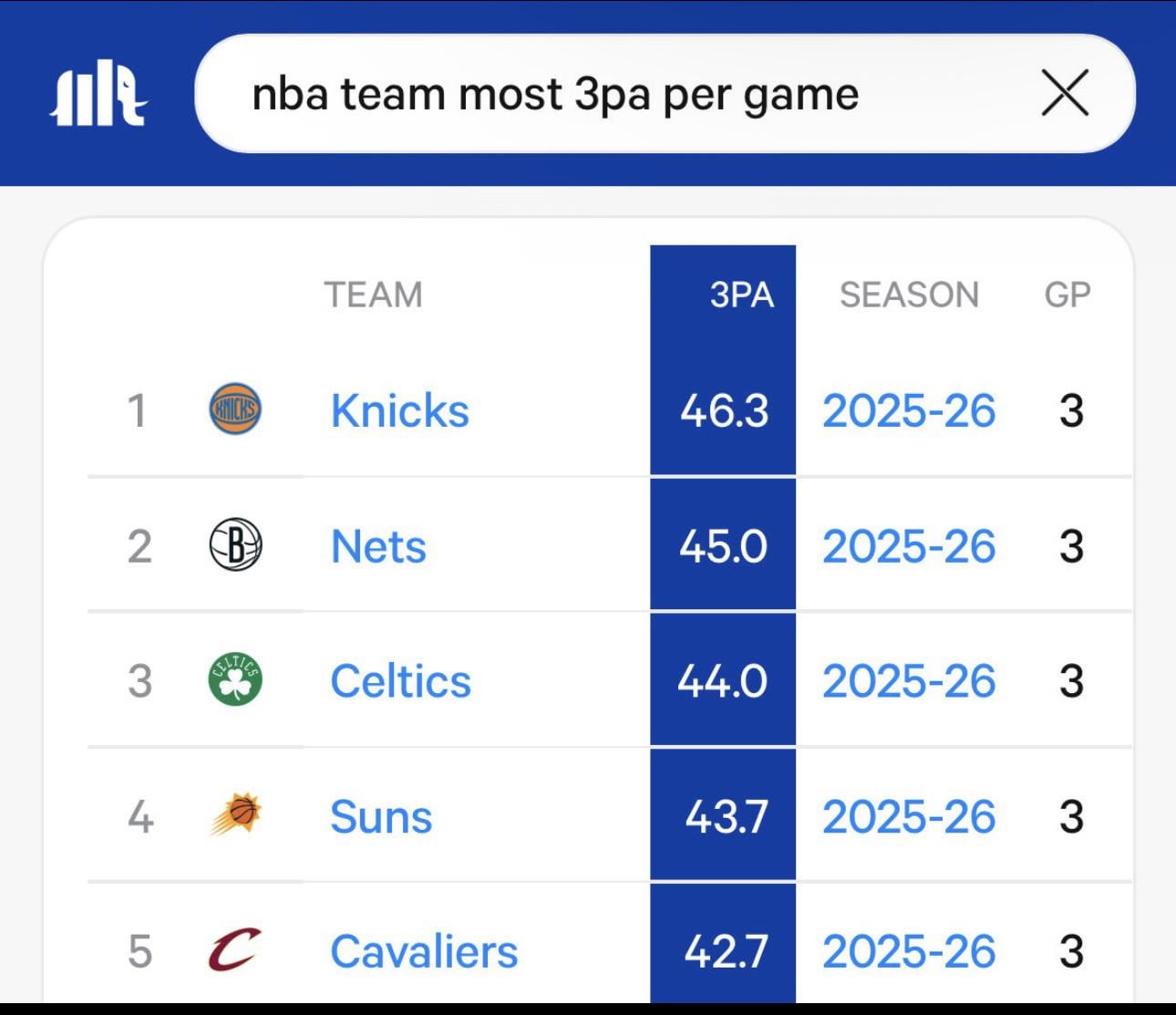Click the TEAM column header
Viewport: 1176px width, 1015px height.
(x=373, y=295)
